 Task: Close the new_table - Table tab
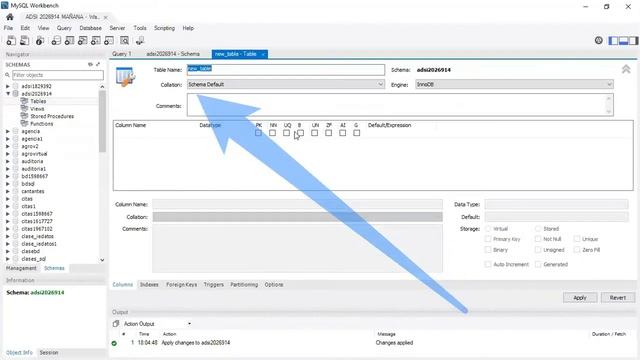tap(263, 54)
